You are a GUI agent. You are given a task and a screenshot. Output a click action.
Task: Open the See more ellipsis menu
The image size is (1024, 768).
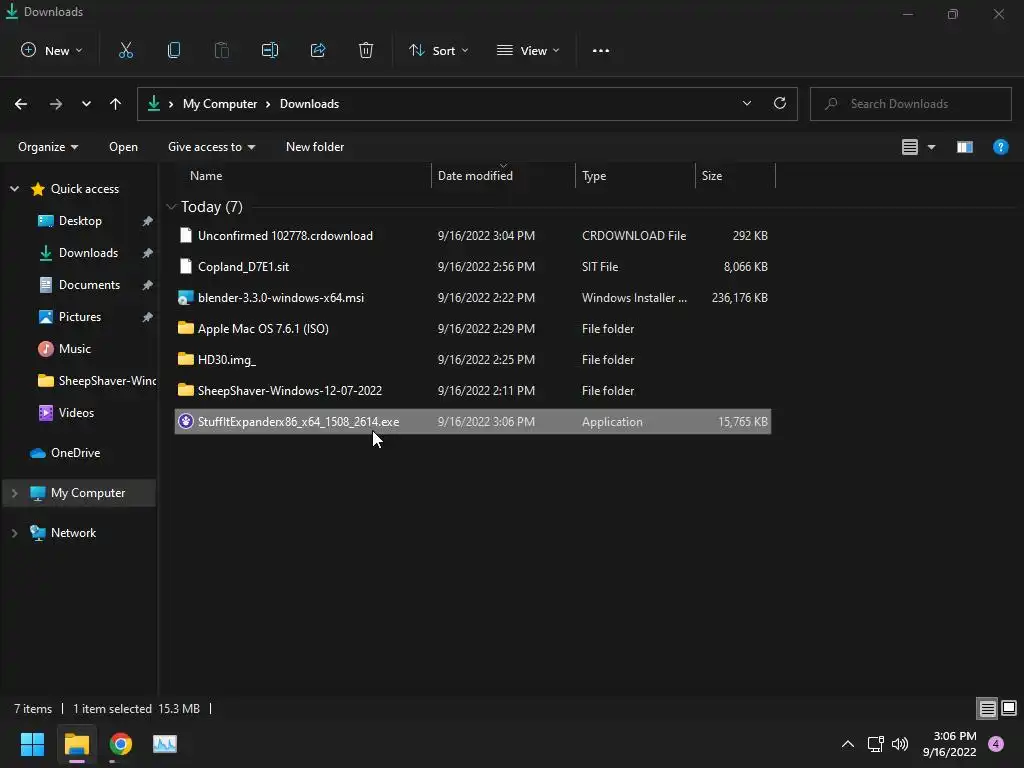[x=601, y=50]
